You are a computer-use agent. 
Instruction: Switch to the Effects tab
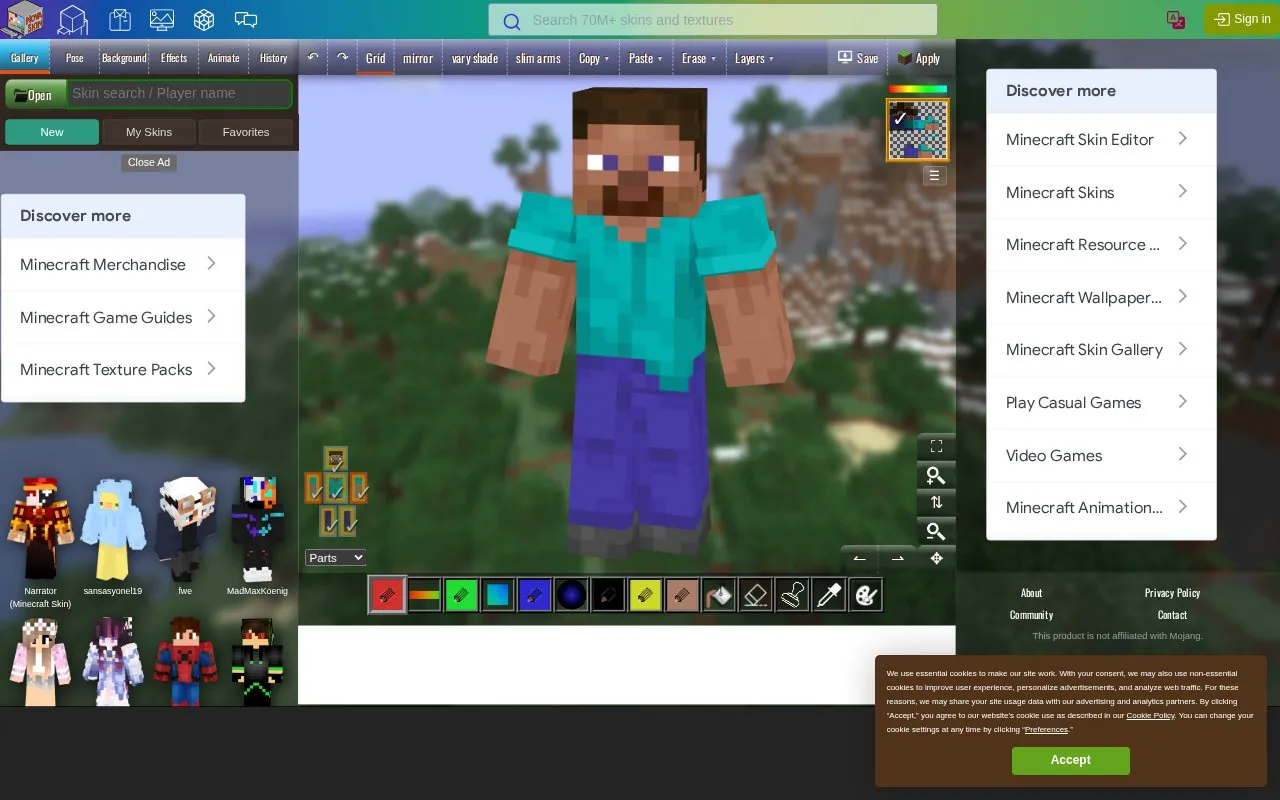pos(174,58)
